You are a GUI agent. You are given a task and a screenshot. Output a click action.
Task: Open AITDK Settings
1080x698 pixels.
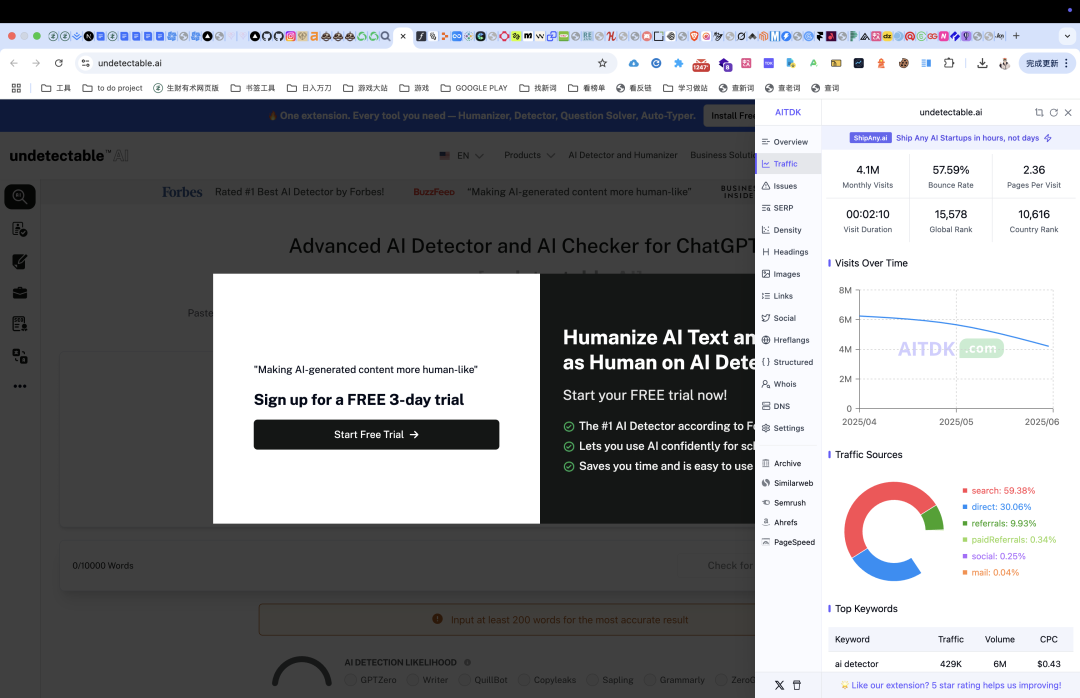click(x=782, y=429)
